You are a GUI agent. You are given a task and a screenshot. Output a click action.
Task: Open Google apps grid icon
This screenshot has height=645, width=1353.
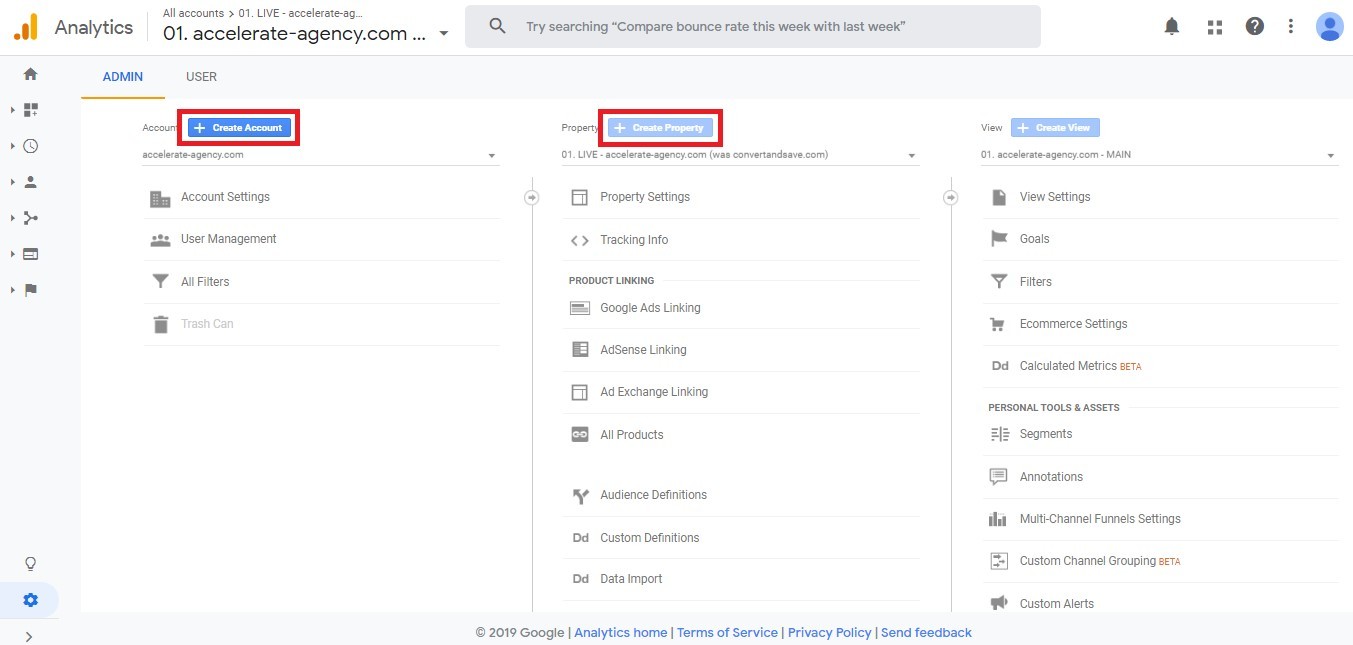(1215, 27)
